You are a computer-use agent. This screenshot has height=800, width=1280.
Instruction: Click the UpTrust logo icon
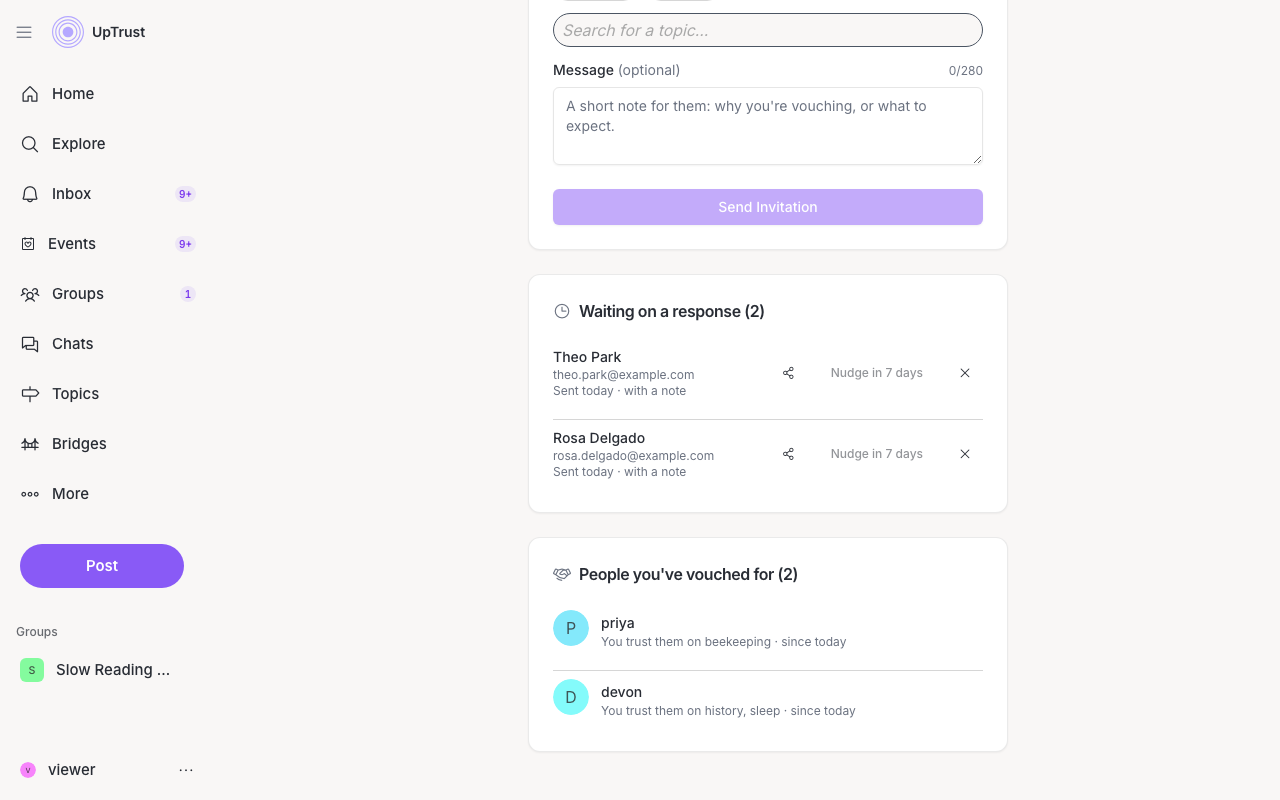pyautogui.click(x=68, y=32)
